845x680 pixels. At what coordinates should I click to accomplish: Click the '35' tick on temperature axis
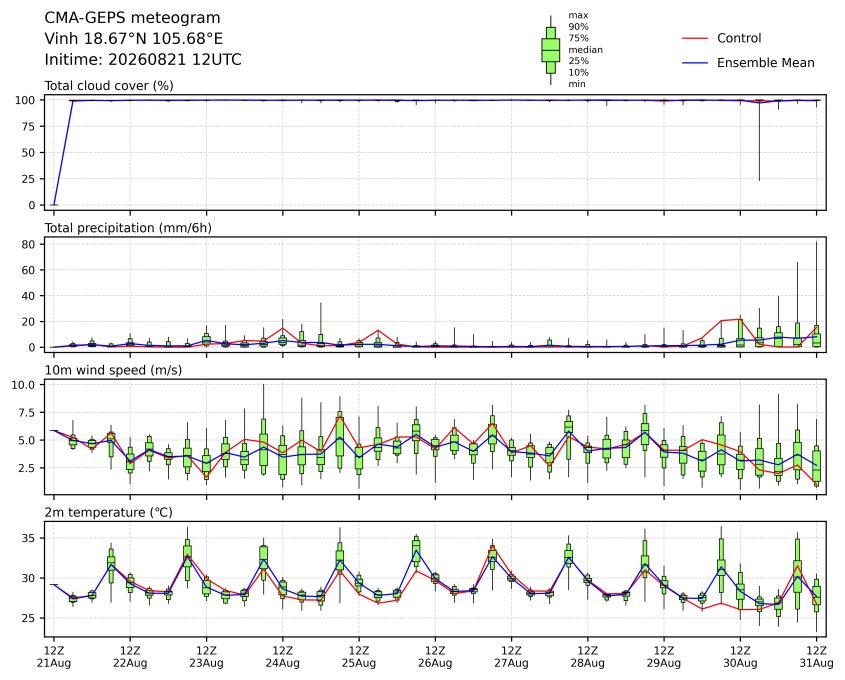point(29,538)
